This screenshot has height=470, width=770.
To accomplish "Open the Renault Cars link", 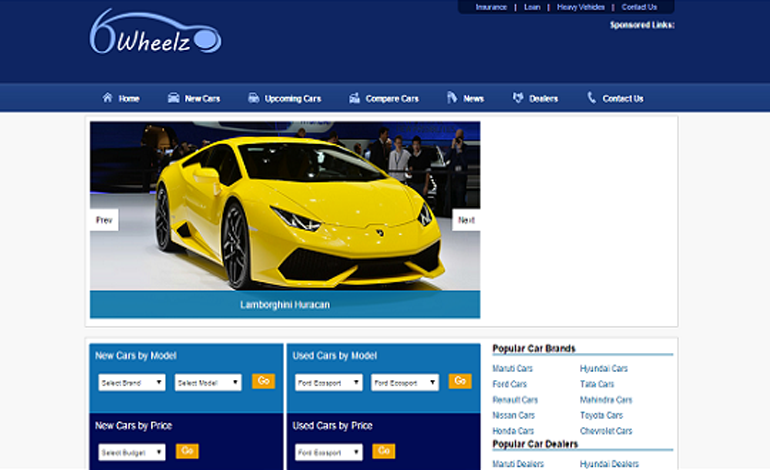I will tap(515, 400).
